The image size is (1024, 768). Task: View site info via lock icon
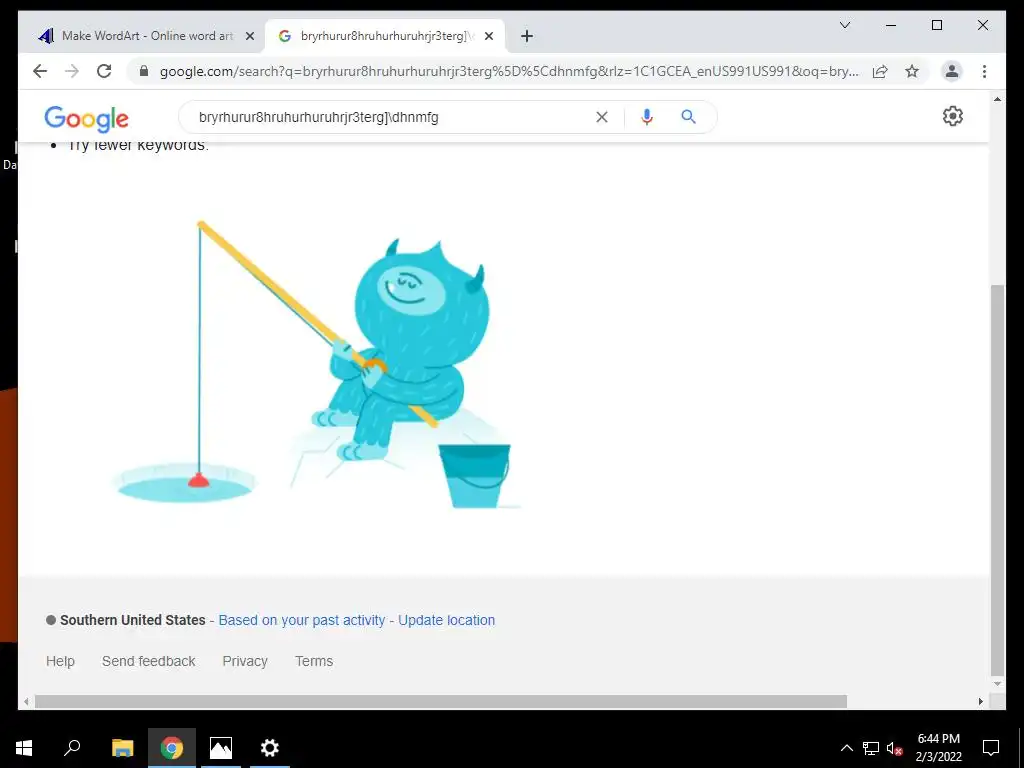(144, 71)
